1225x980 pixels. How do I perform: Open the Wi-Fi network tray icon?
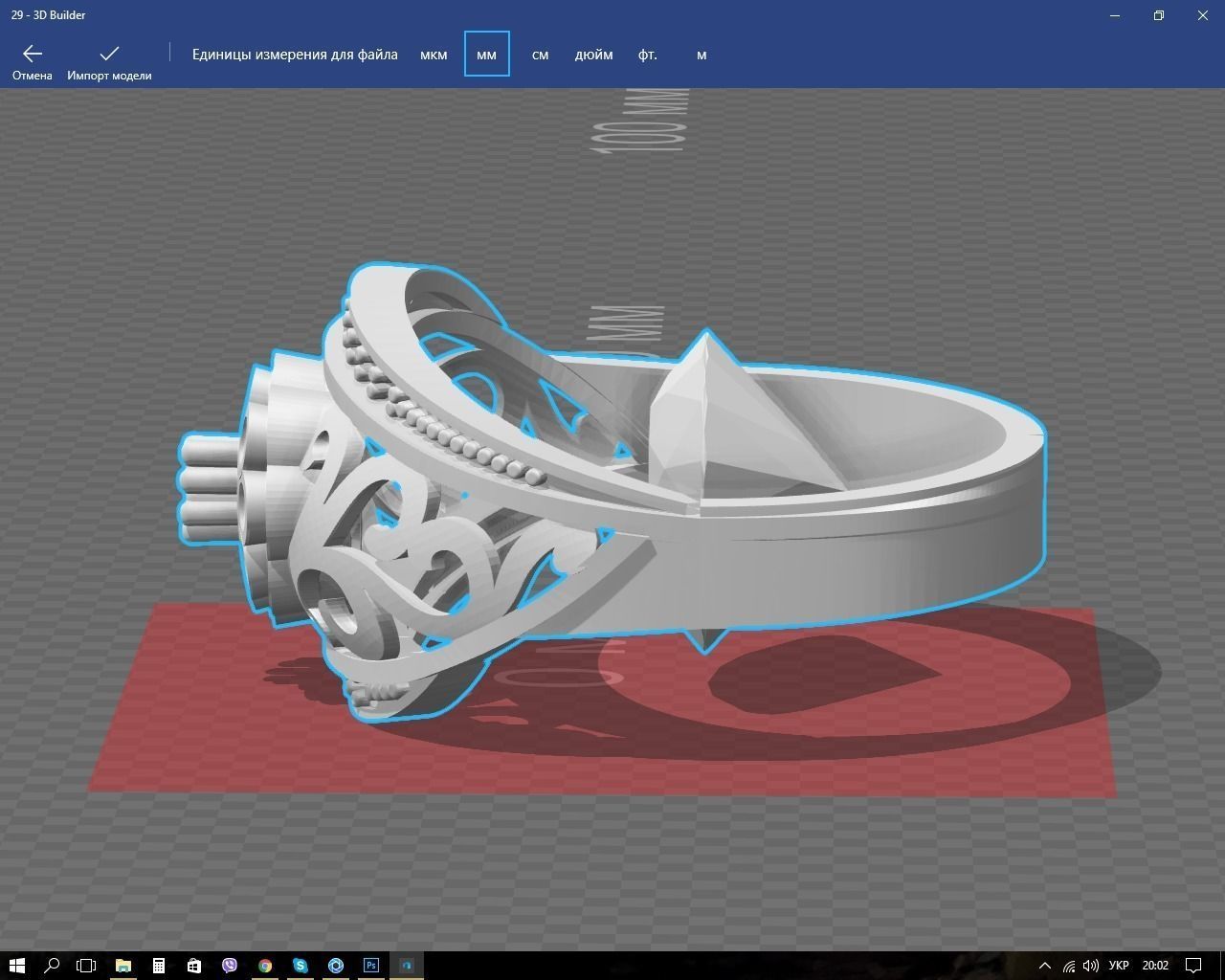(x=1069, y=966)
